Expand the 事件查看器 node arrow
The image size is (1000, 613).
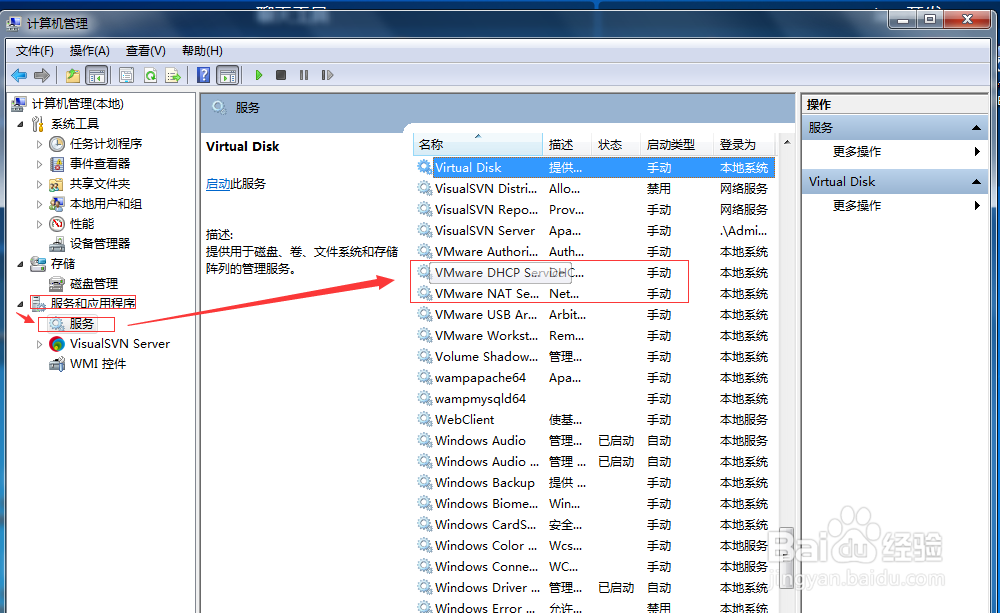point(39,164)
